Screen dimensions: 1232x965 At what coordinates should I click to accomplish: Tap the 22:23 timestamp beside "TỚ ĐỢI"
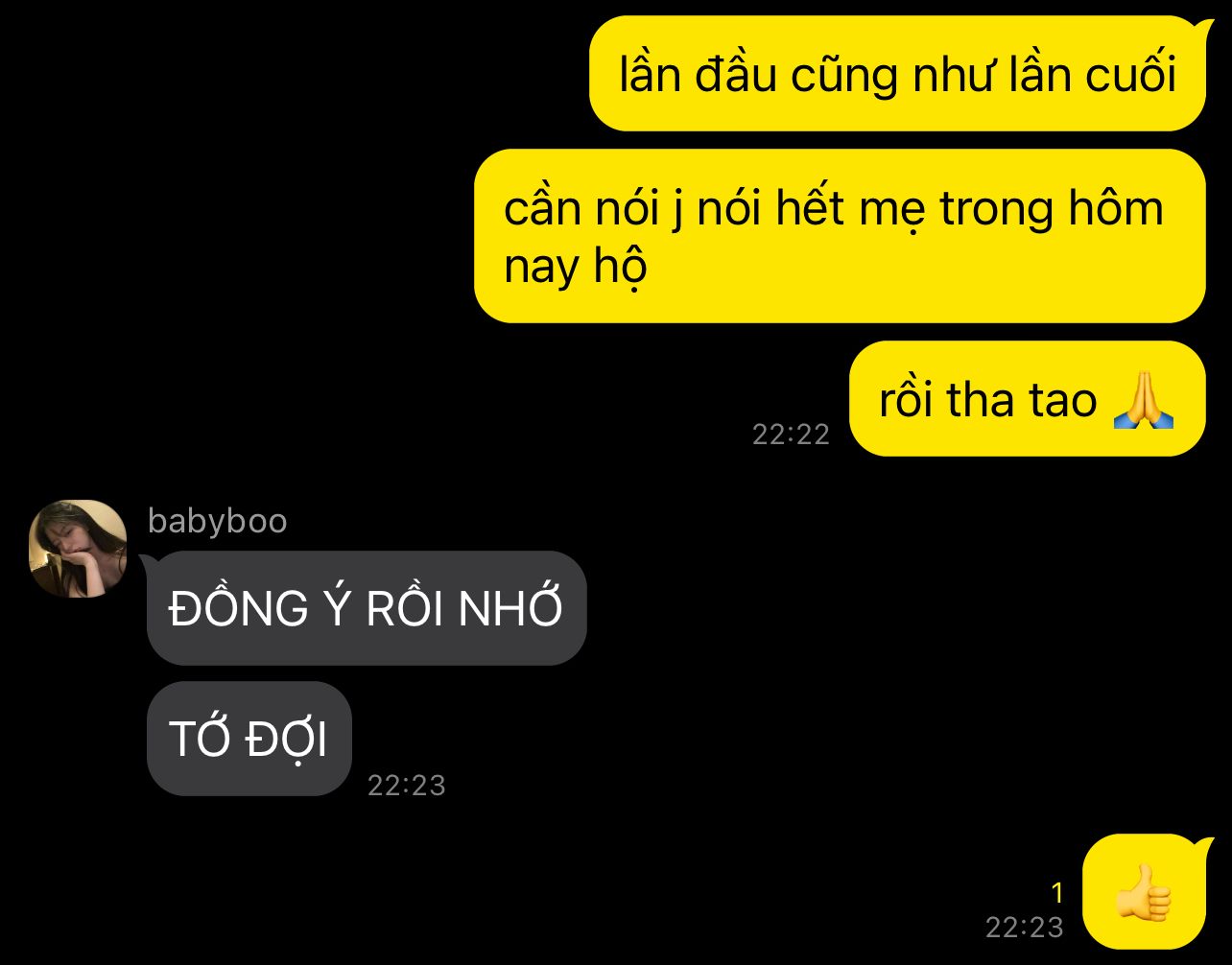point(407,786)
